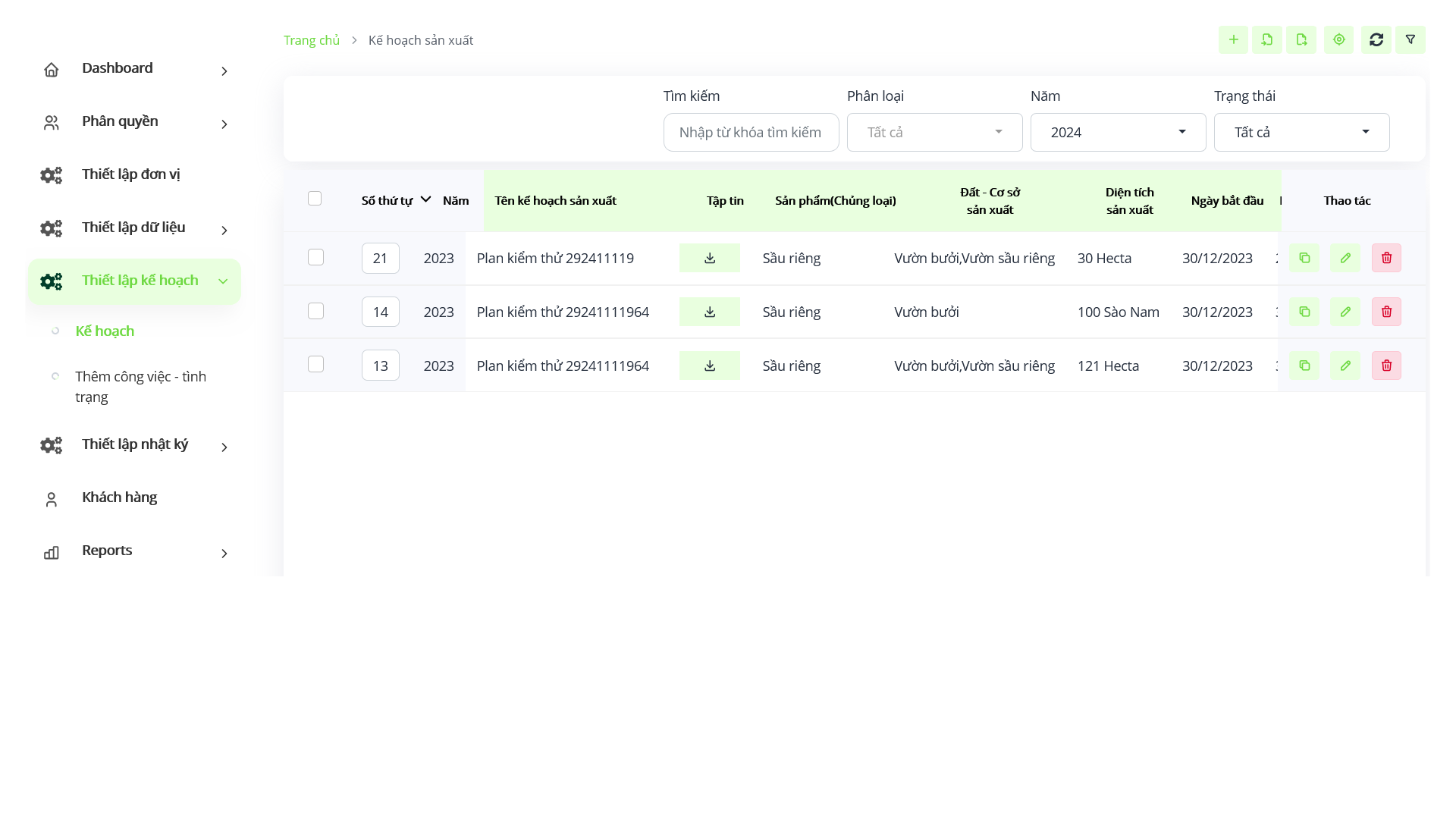Delete plan number 21 with trash icon
The image size is (1456, 819).
tap(1386, 258)
